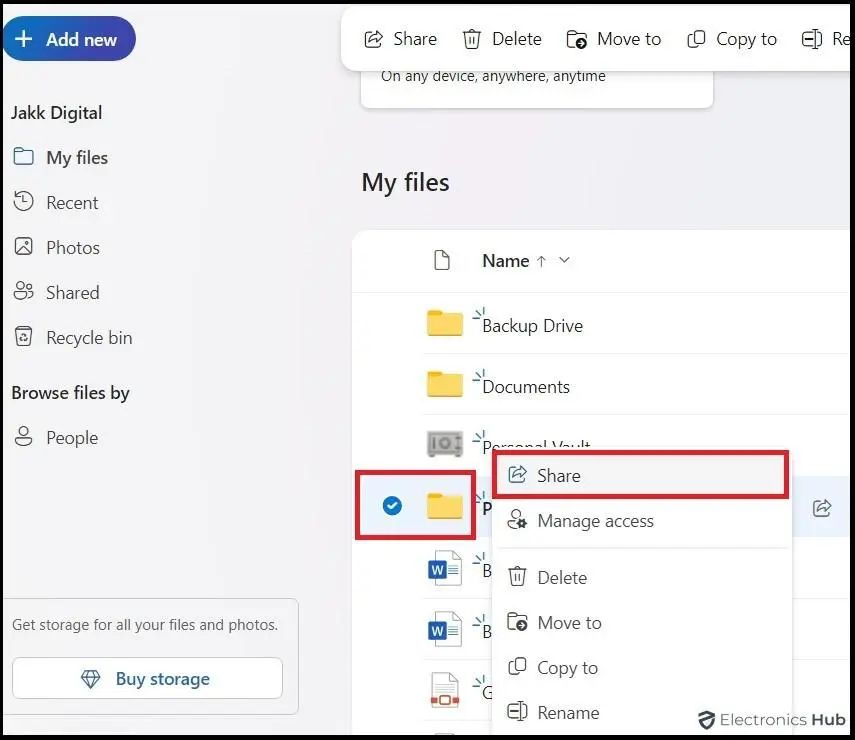Browse files by People
This screenshot has width=855, height=740.
pos(71,438)
